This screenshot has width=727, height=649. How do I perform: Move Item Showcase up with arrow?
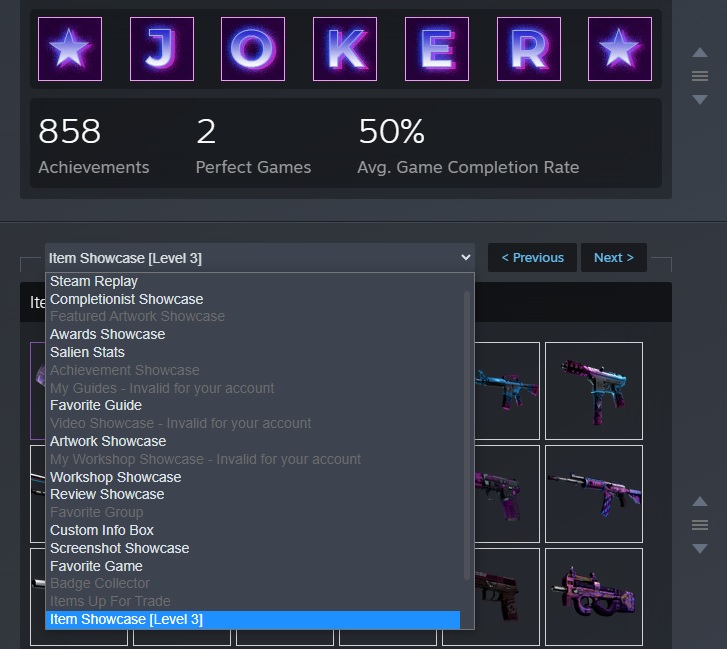(x=700, y=501)
